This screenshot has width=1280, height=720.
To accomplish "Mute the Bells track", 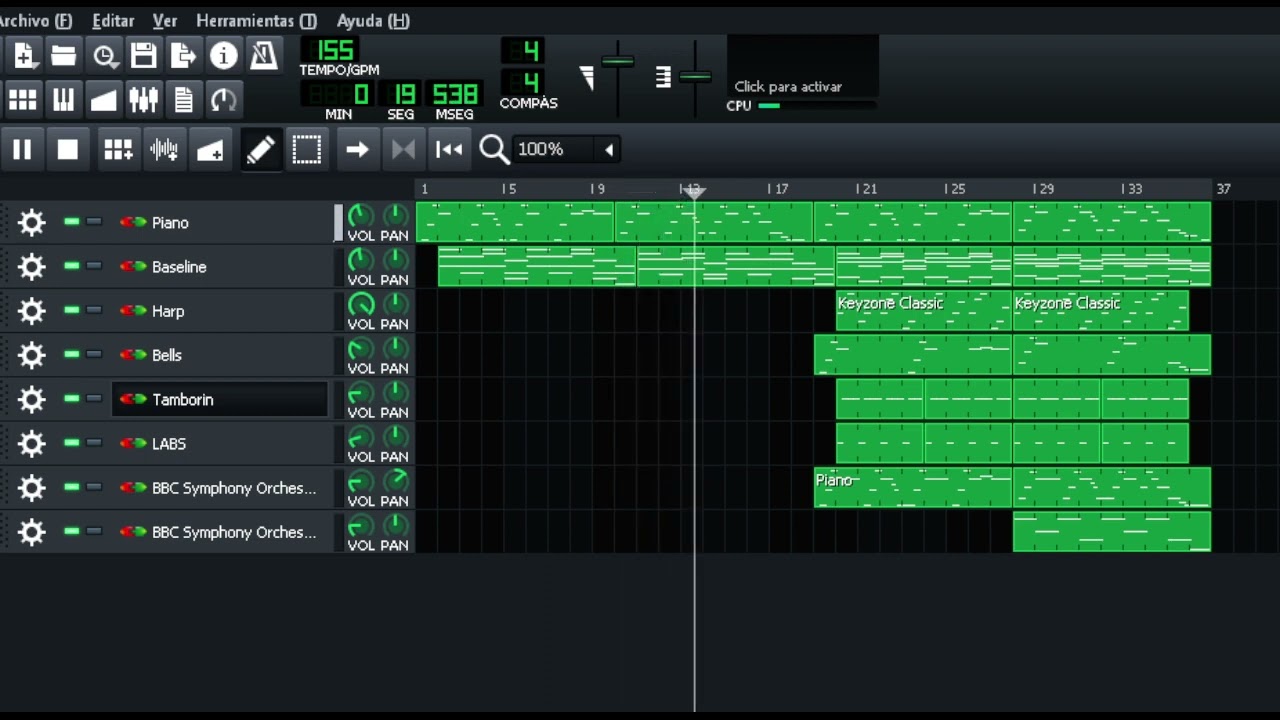I will 71,354.
